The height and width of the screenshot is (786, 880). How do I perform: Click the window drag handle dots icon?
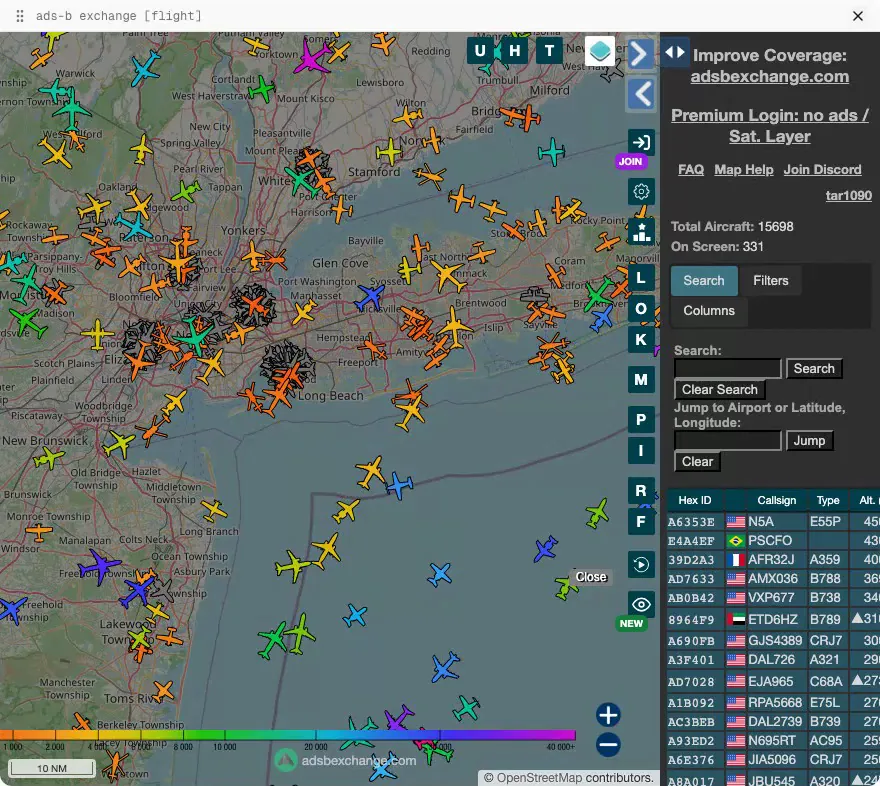(20, 16)
